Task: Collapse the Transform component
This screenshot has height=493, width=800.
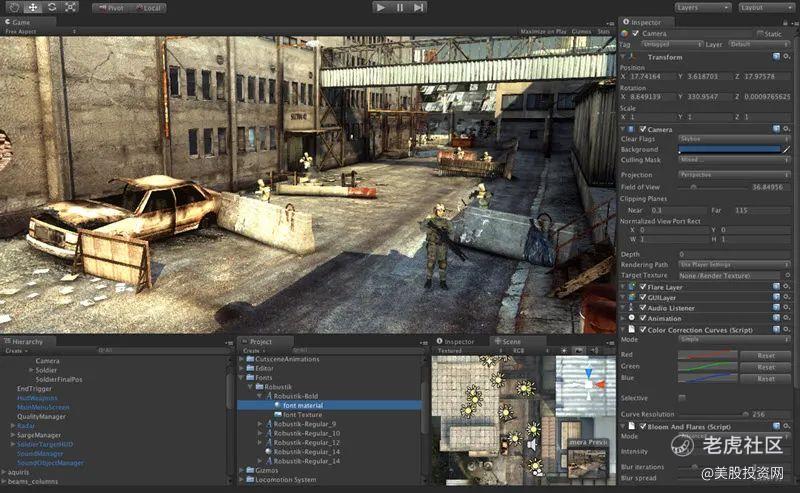Action: tap(624, 57)
